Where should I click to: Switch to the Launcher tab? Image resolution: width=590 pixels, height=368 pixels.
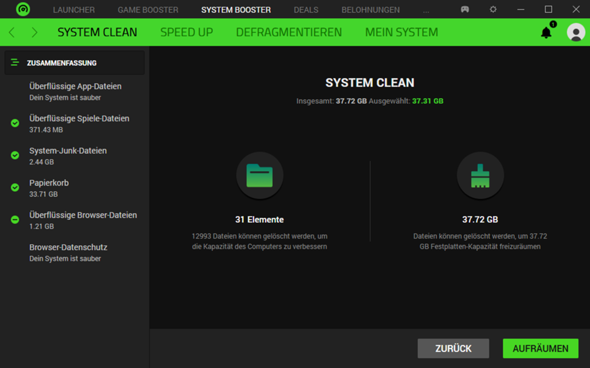[x=74, y=10]
